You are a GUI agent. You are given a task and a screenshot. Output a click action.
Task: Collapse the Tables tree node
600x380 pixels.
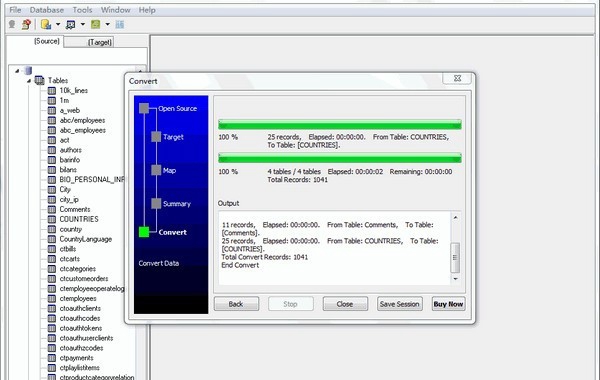click(29, 81)
